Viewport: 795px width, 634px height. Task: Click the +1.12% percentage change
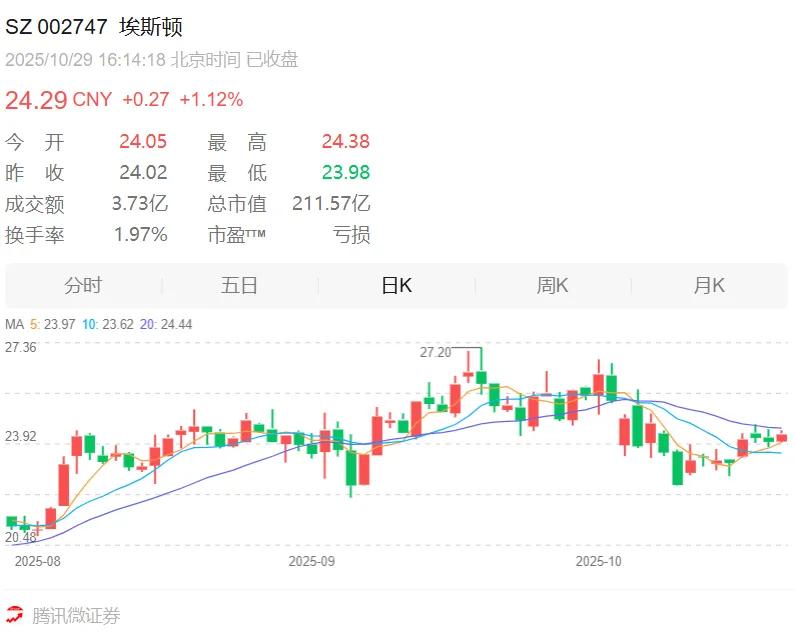[x=211, y=99]
